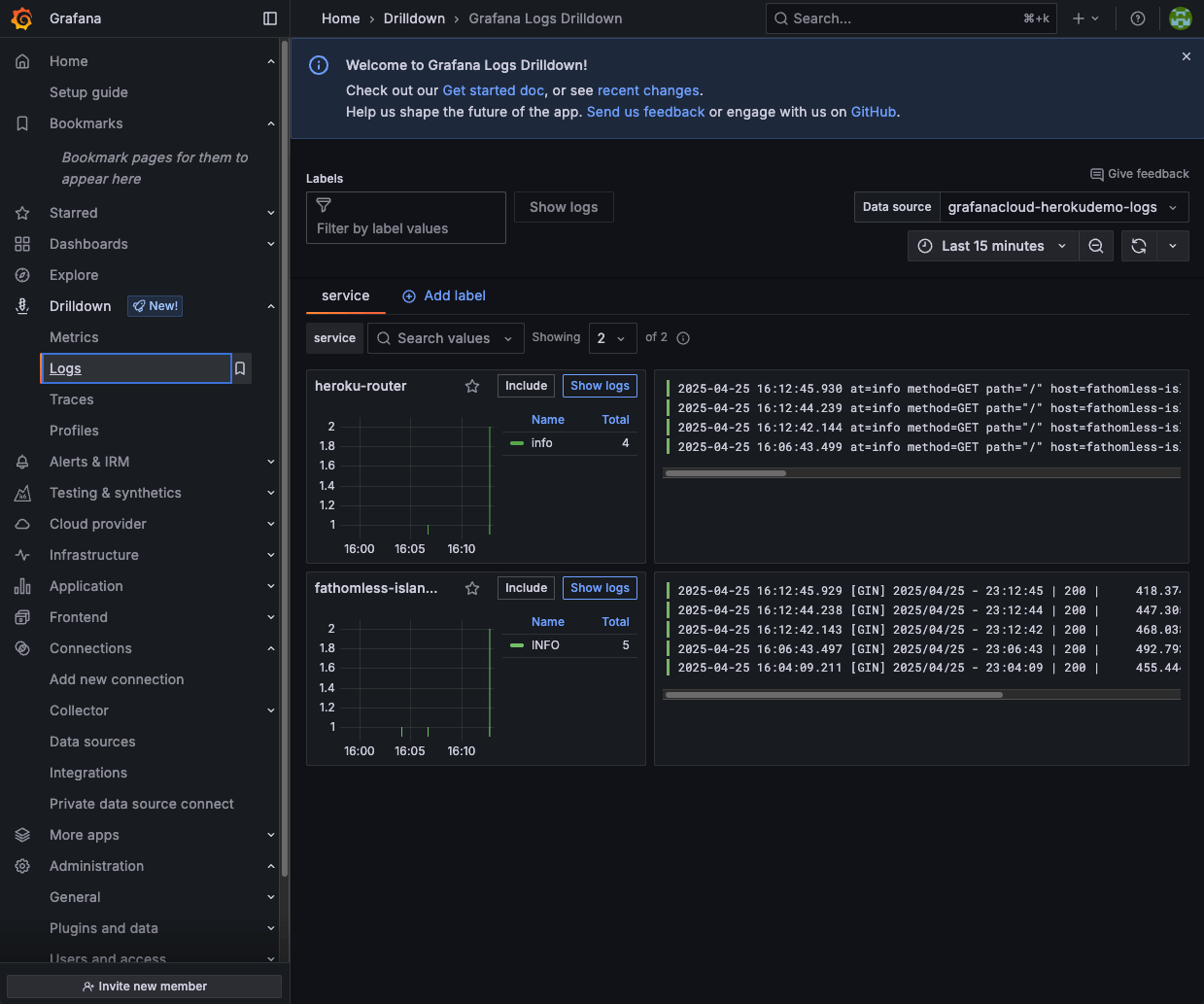This screenshot has height=1004, width=1204.
Task: Click the Connections icon in sidebar
Action: point(22,648)
